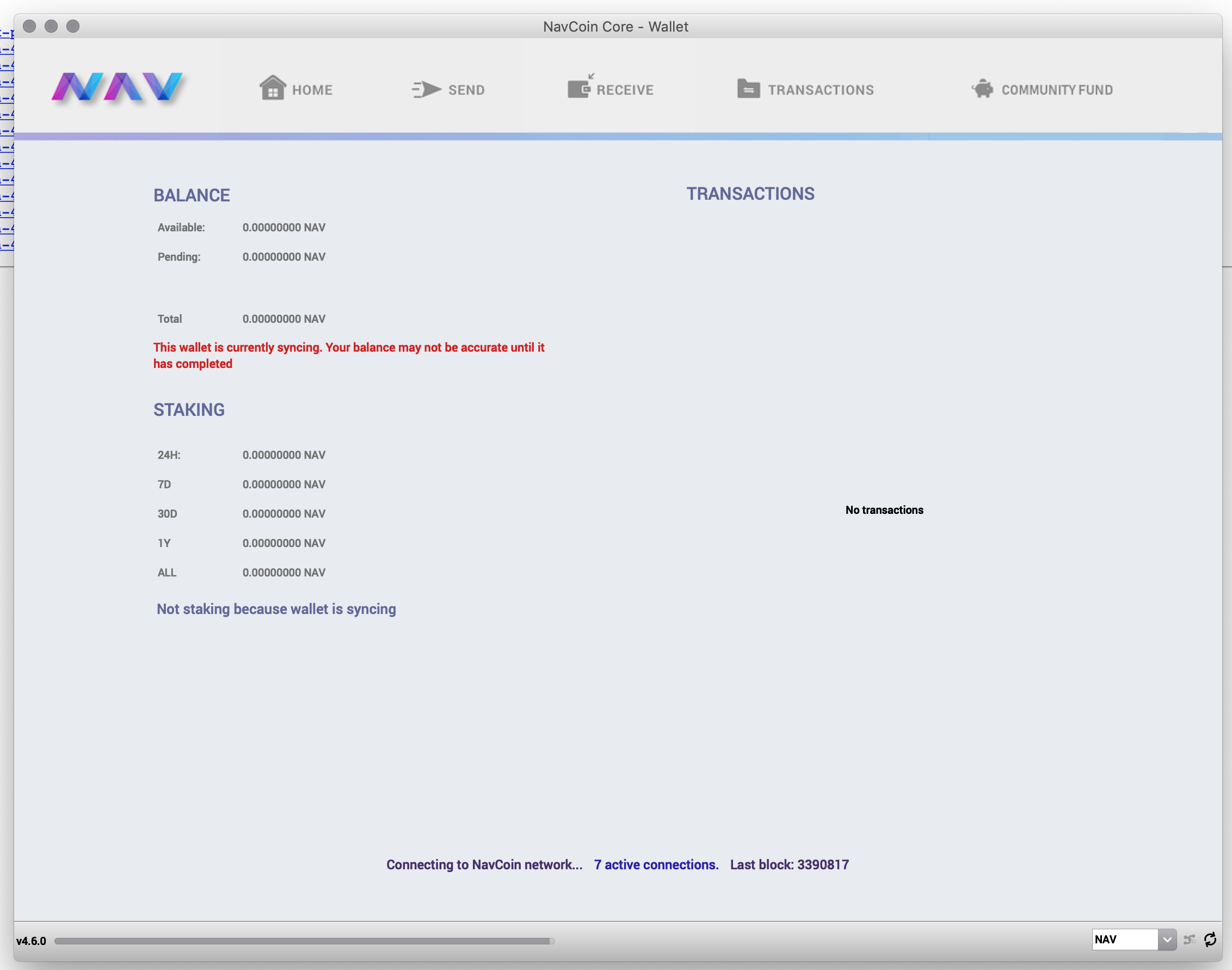Click the Home house icon
The image size is (1232, 970).
pos(273,88)
